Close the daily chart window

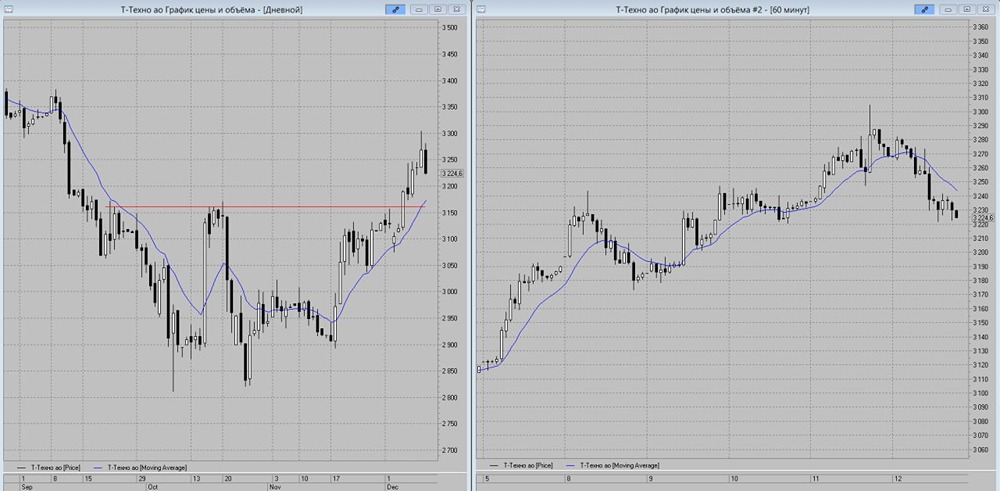click(x=455, y=10)
